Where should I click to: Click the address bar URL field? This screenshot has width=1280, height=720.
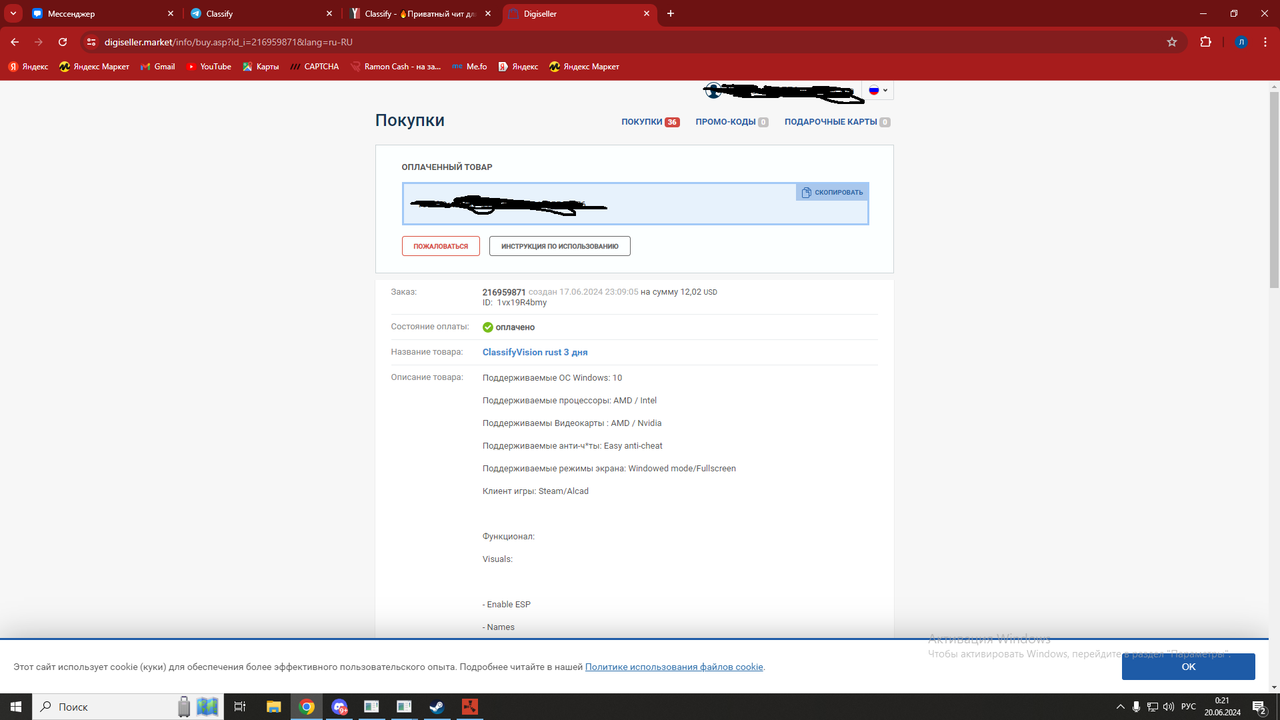point(630,42)
